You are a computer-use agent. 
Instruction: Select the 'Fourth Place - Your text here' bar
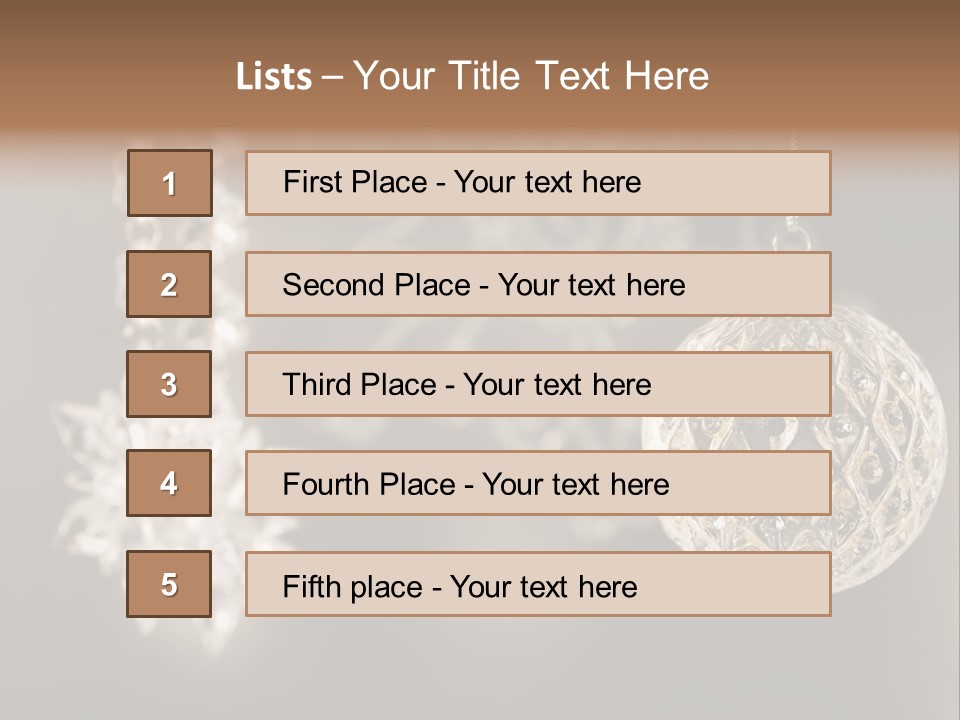tap(538, 483)
